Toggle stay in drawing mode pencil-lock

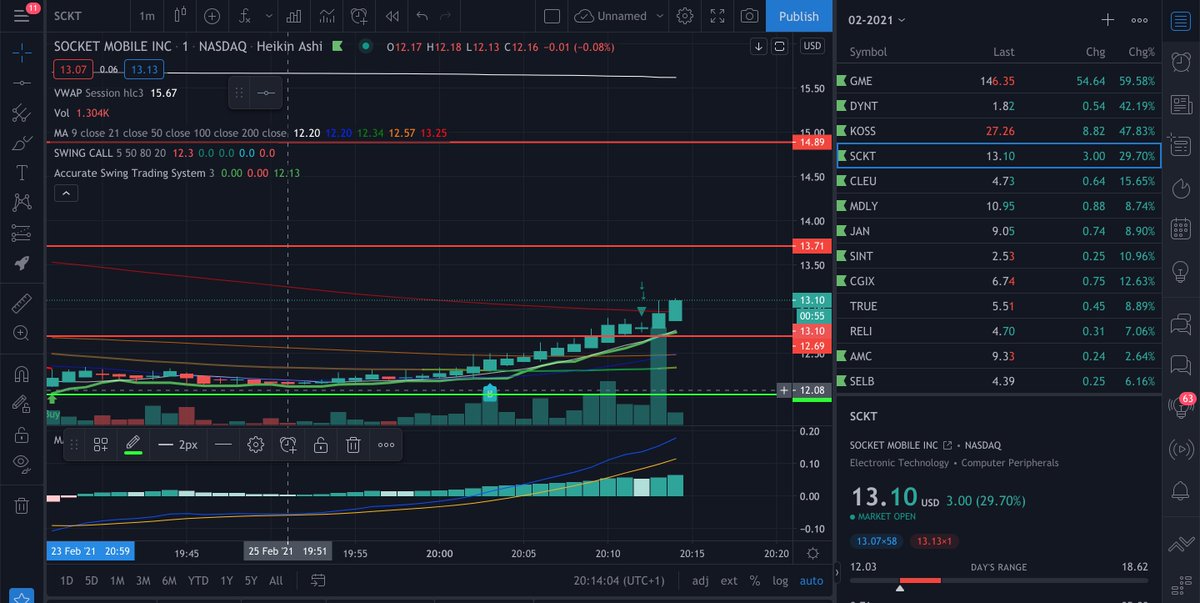[21, 405]
